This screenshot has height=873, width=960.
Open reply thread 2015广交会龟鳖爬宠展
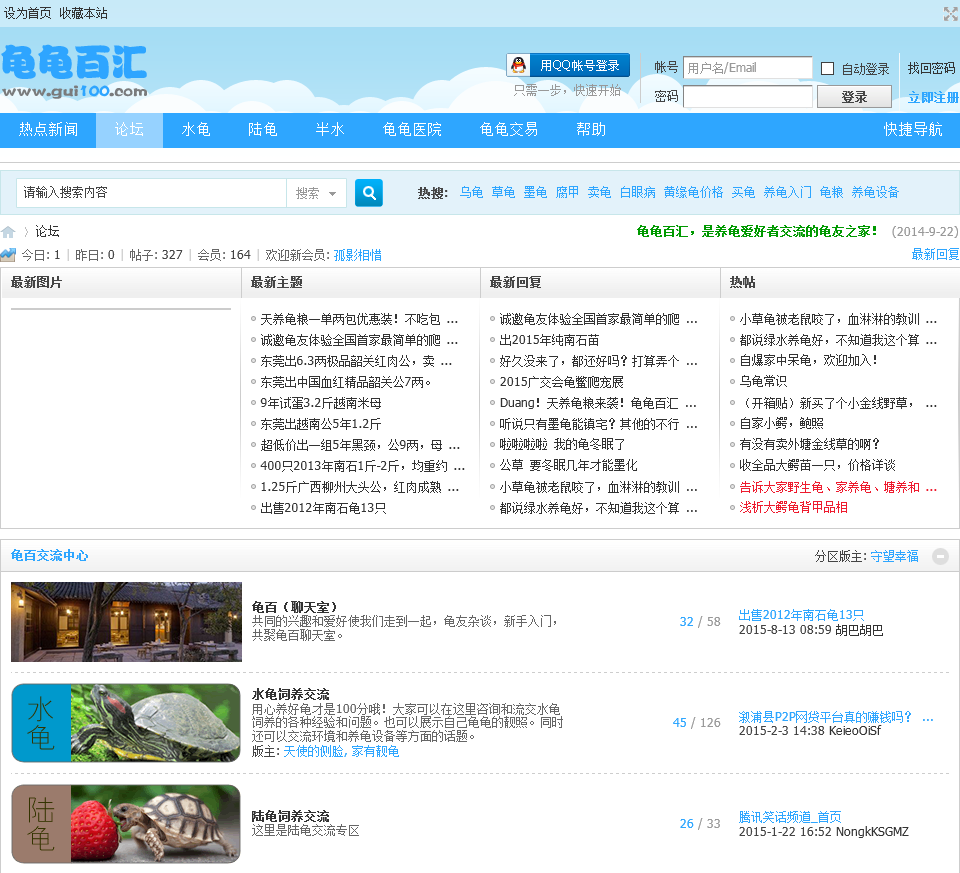[561, 382]
